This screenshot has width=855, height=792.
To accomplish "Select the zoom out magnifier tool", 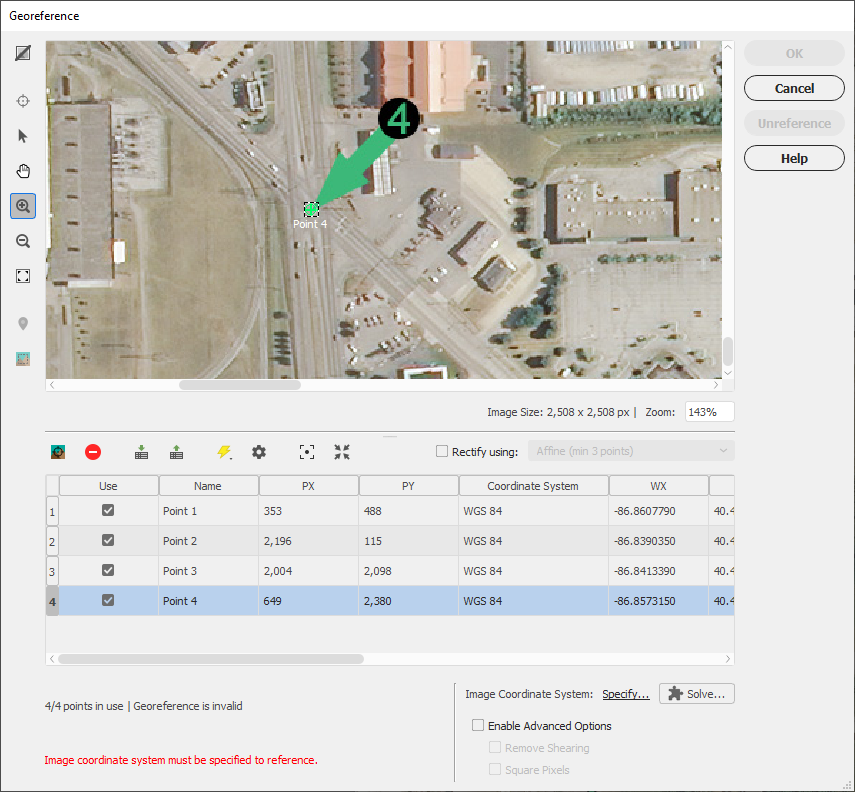I will pos(23,241).
